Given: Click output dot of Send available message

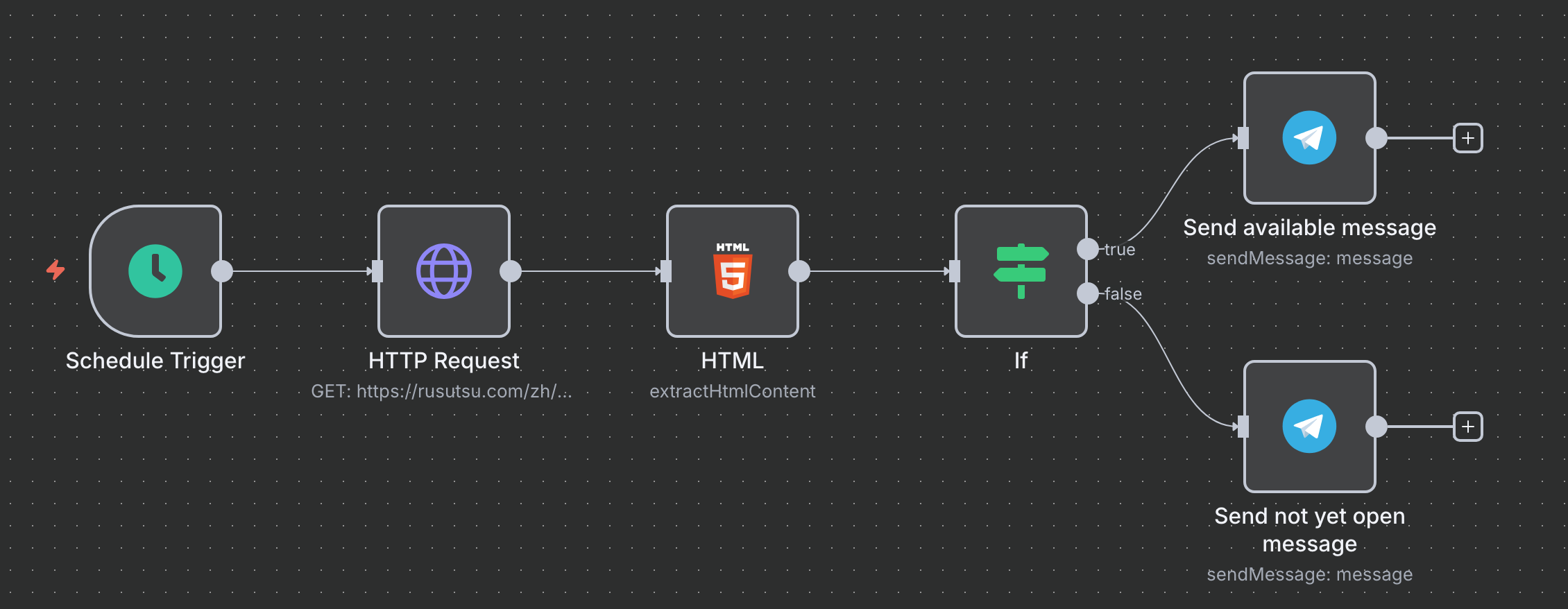Looking at the screenshot, I should point(1376,138).
